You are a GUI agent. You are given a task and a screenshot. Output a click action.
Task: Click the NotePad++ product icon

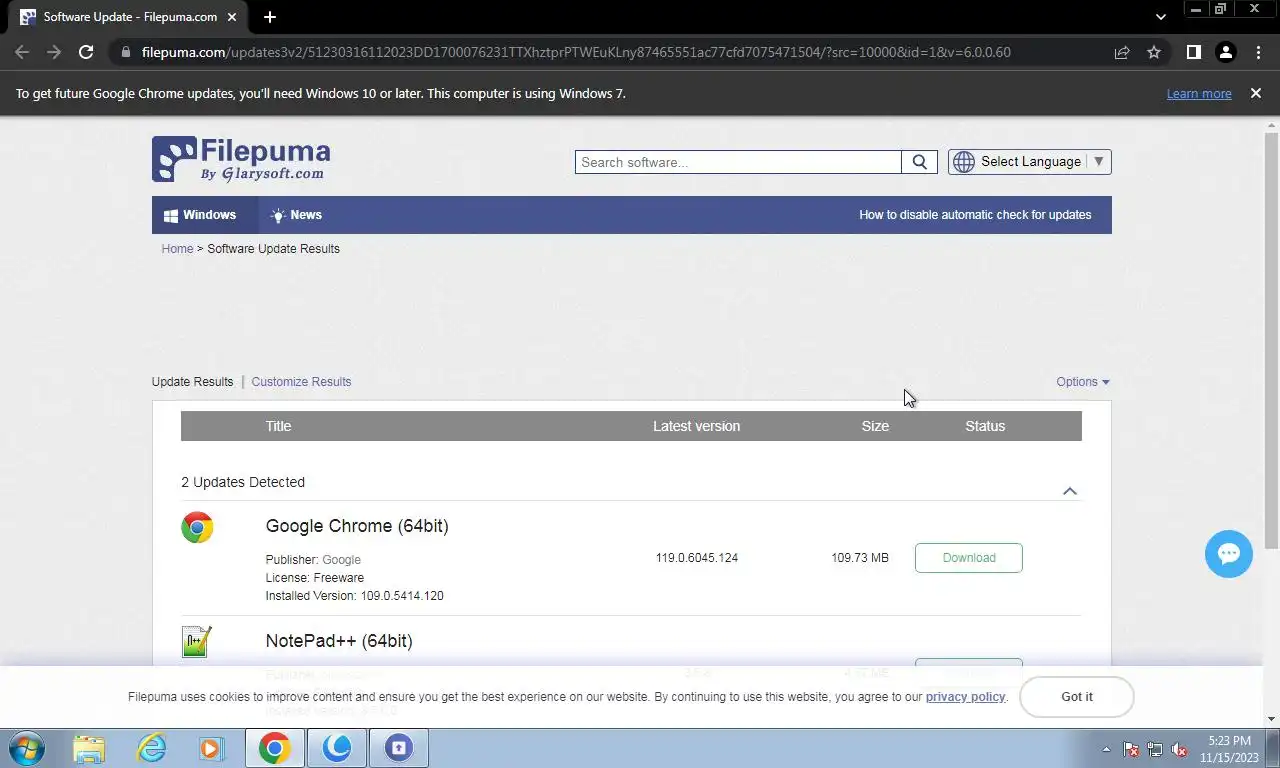tap(197, 642)
